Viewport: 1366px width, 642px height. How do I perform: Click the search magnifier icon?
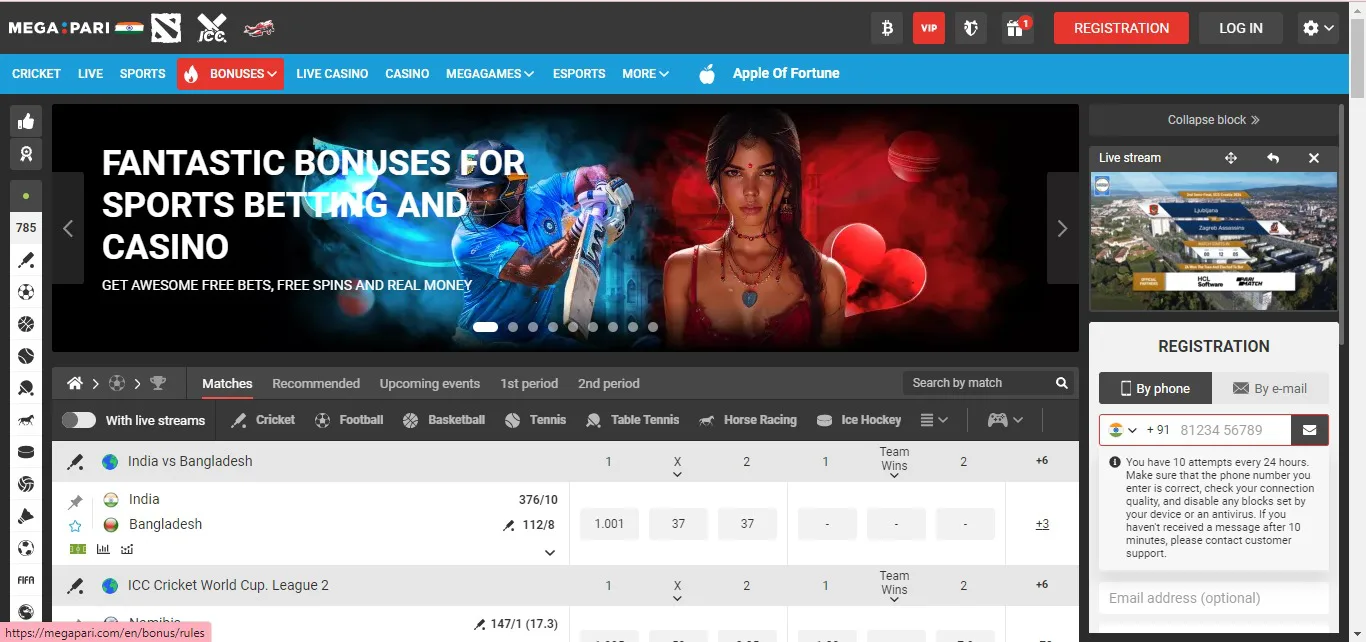[x=1061, y=383]
